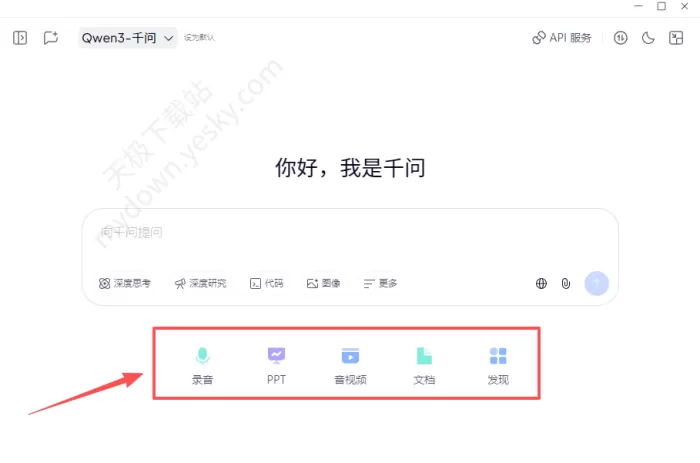Click the mini window mode icon
700x463 pixels.
pos(676,38)
